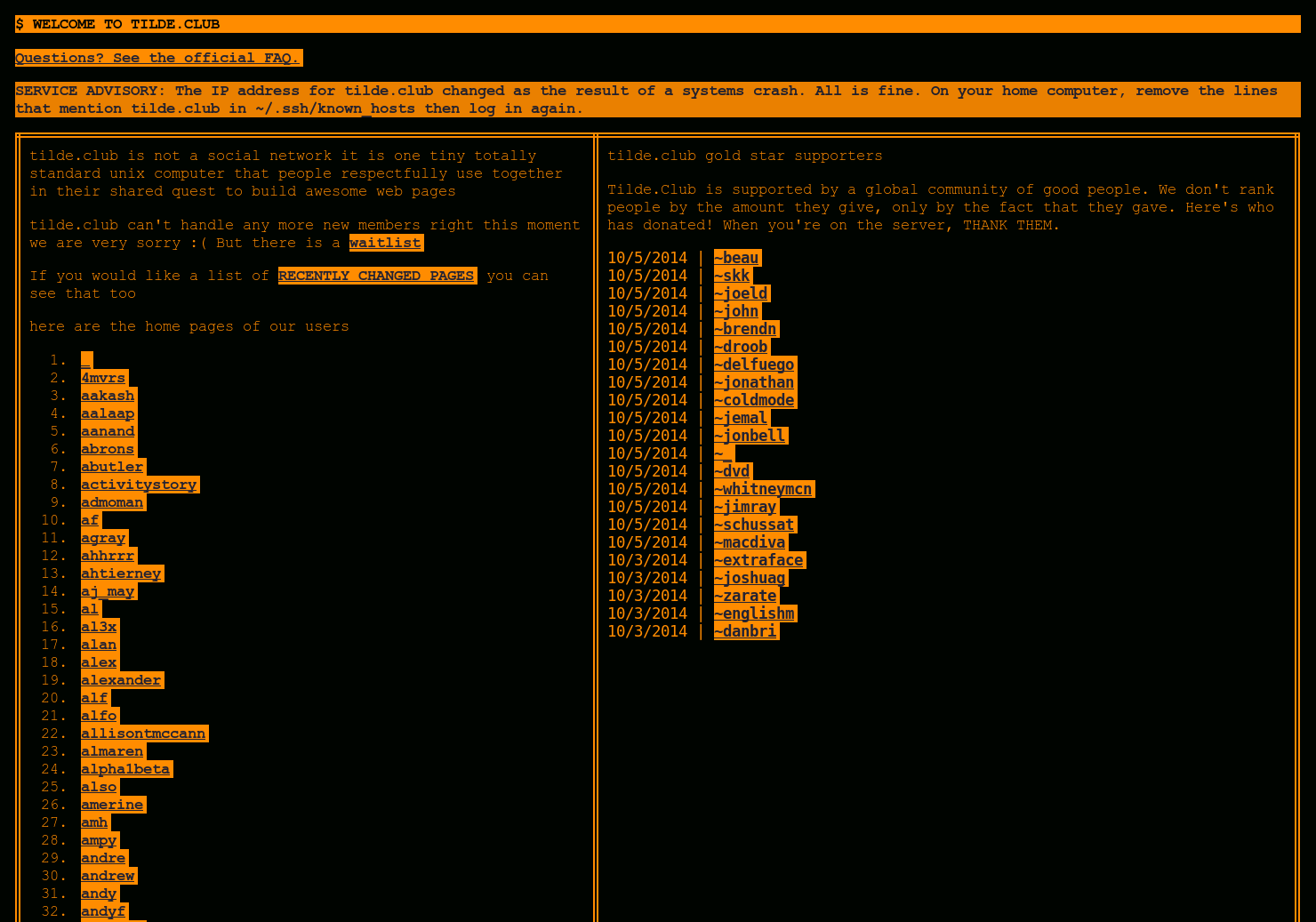Click 'tilde.club gold star supporters' heading

click(745, 156)
